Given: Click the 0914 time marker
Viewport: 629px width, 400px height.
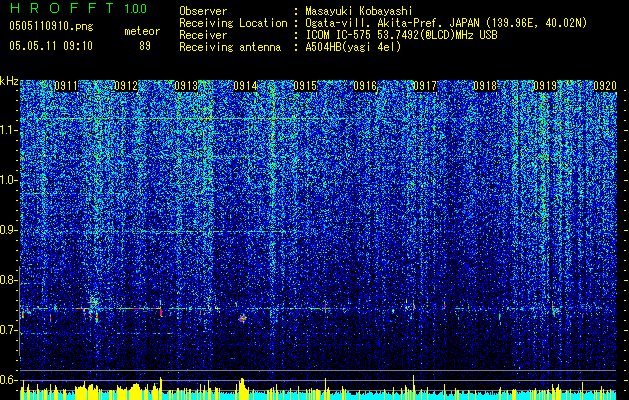Looking at the screenshot, I should tap(246, 86).
